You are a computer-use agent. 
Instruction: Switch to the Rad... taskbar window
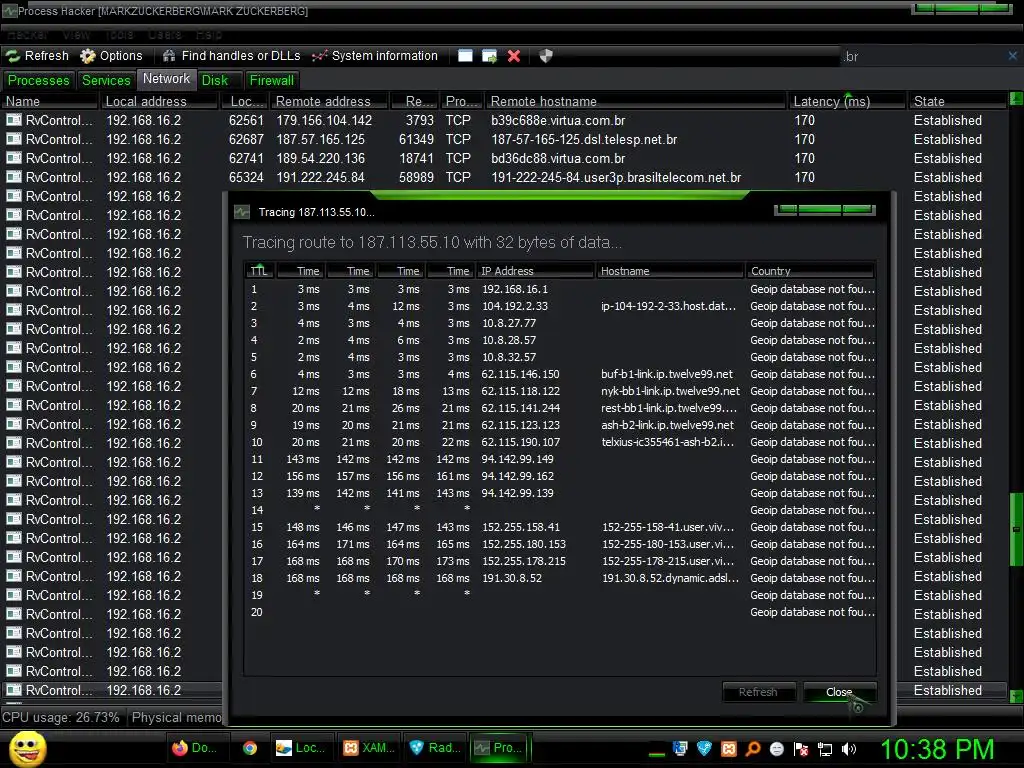click(434, 748)
